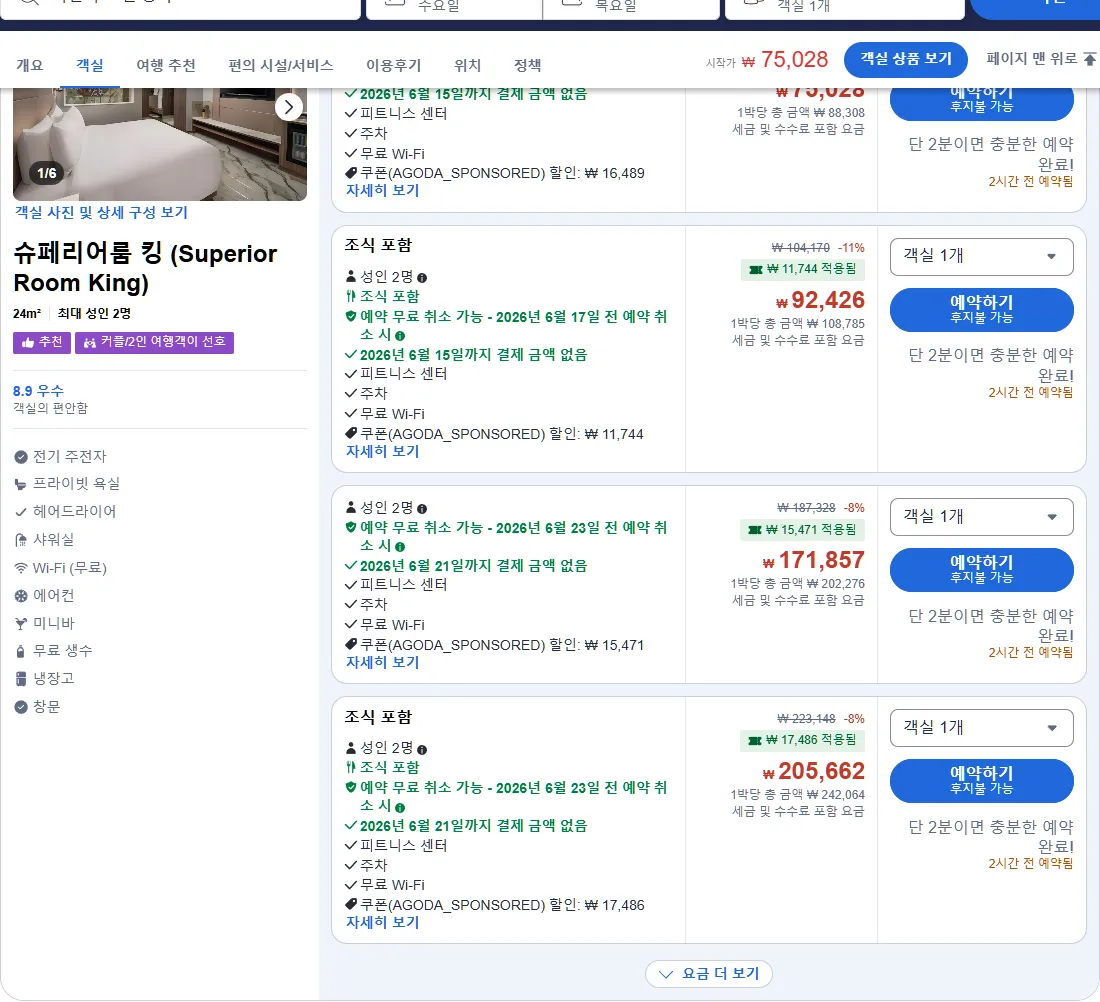Open 자세히 보기 for ₩11,744 coupon offer

click(x=382, y=452)
